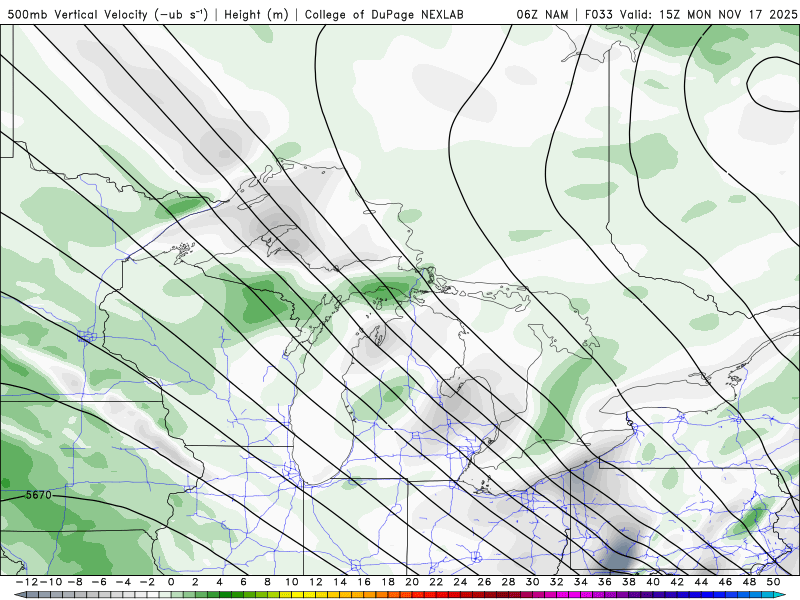The height and width of the screenshot is (600, 800).
Task: Pick the 22 tick on the color scale
Action: click(x=436, y=582)
